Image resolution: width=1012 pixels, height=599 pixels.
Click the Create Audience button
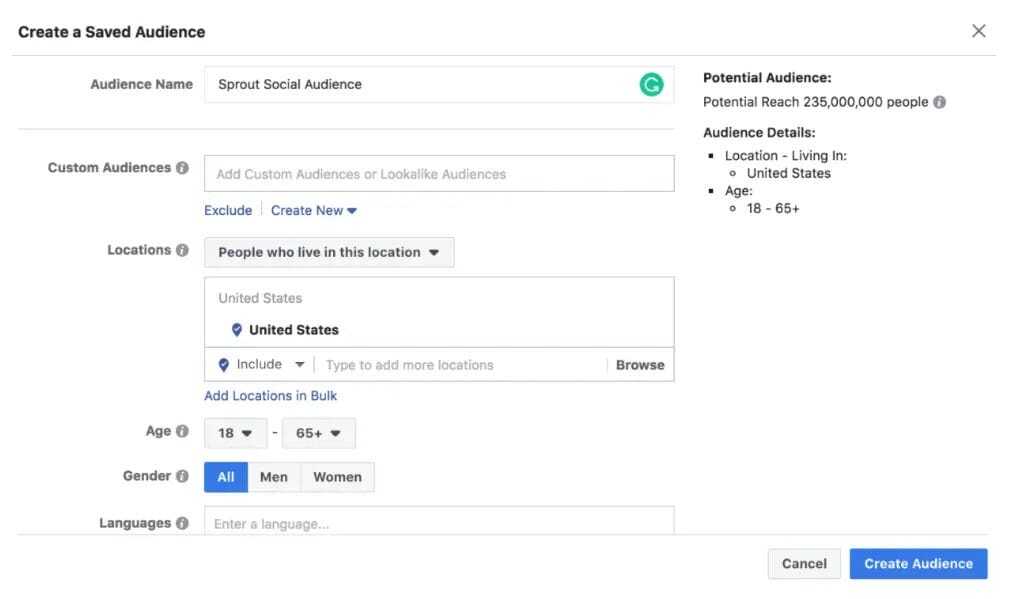click(917, 563)
